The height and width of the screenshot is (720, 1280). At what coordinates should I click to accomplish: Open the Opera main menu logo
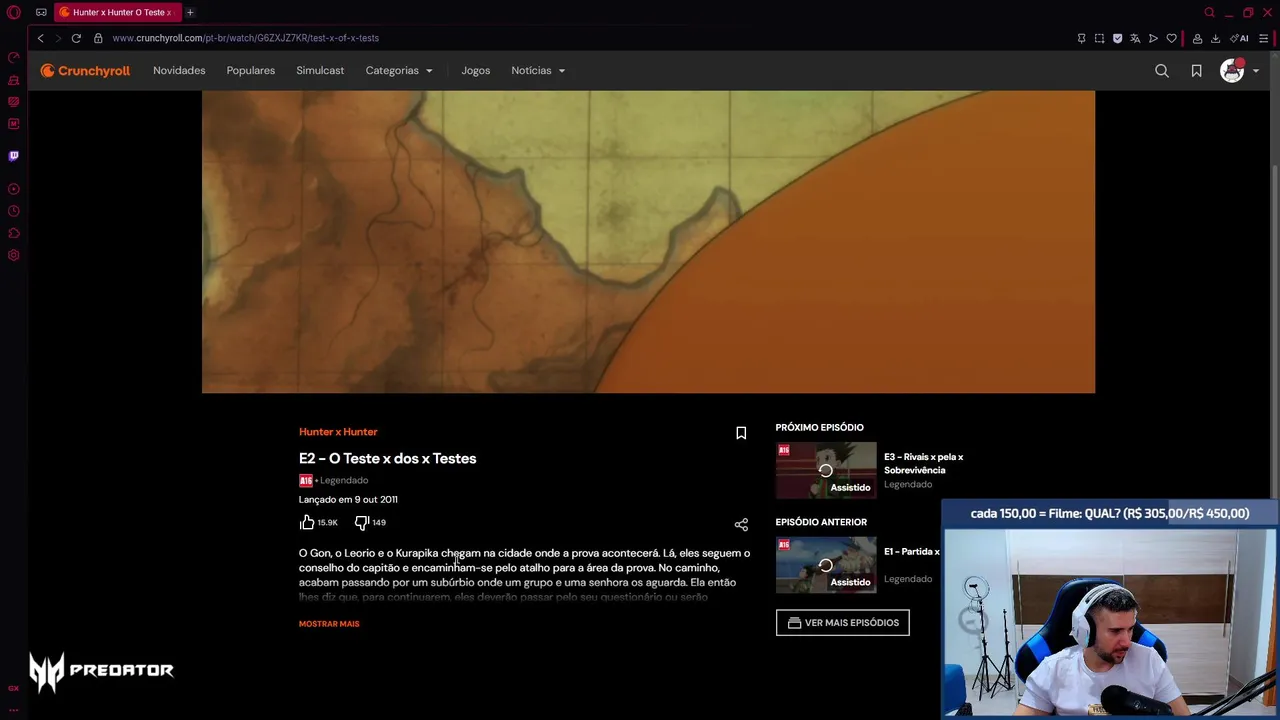[x=13, y=13]
